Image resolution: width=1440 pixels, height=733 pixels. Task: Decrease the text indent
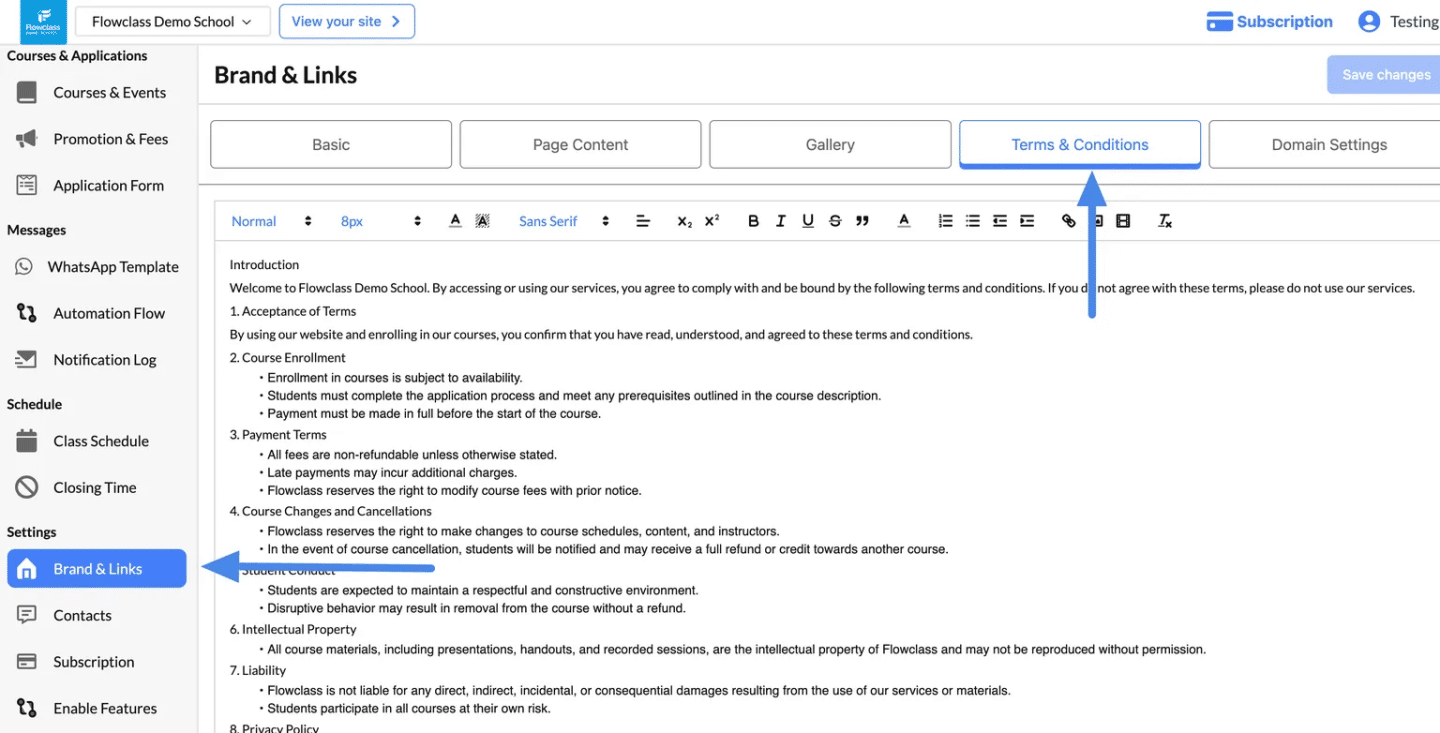coord(1000,221)
